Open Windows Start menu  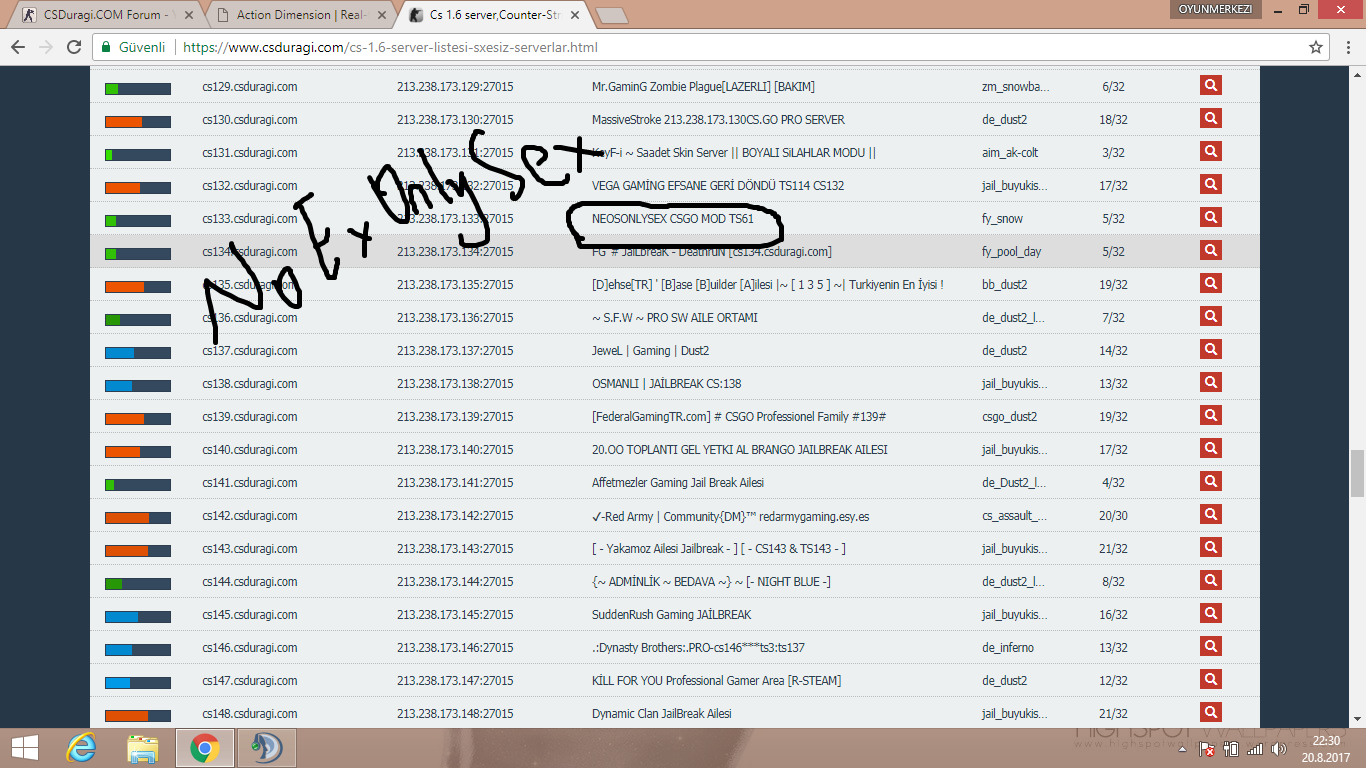point(25,747)
